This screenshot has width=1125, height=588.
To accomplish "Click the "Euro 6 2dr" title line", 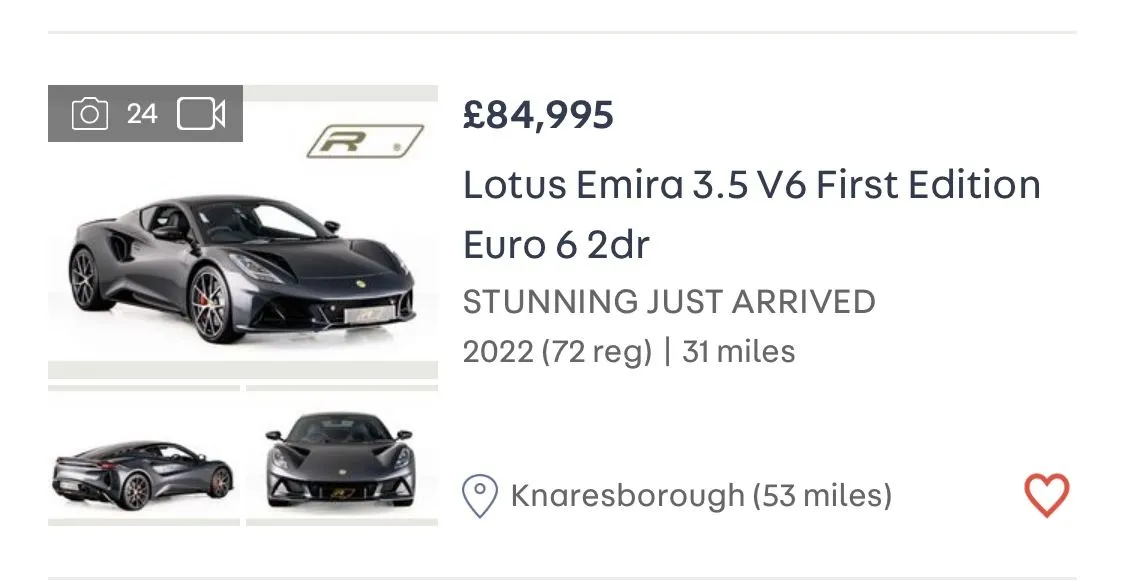I will (556, 245).
